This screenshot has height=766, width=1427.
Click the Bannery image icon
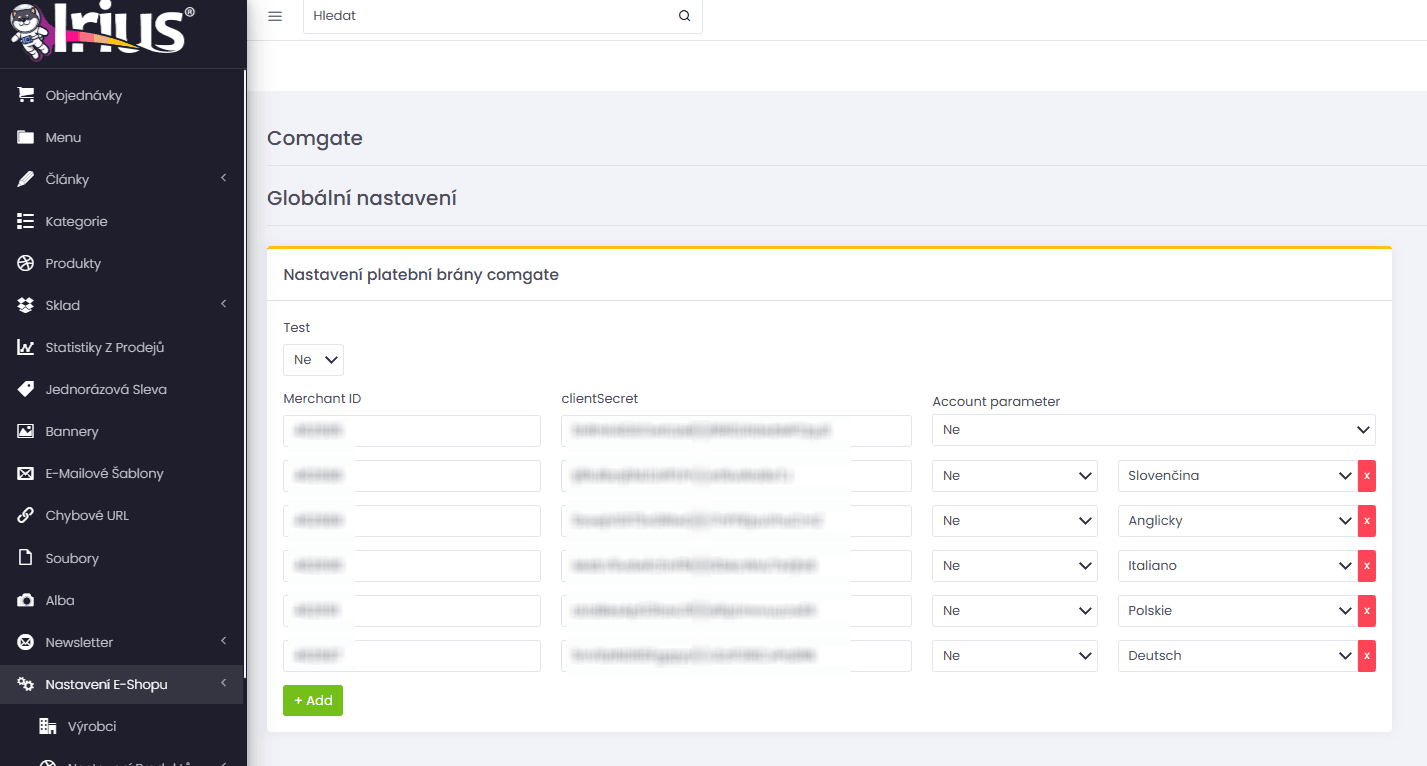[26, 431]
